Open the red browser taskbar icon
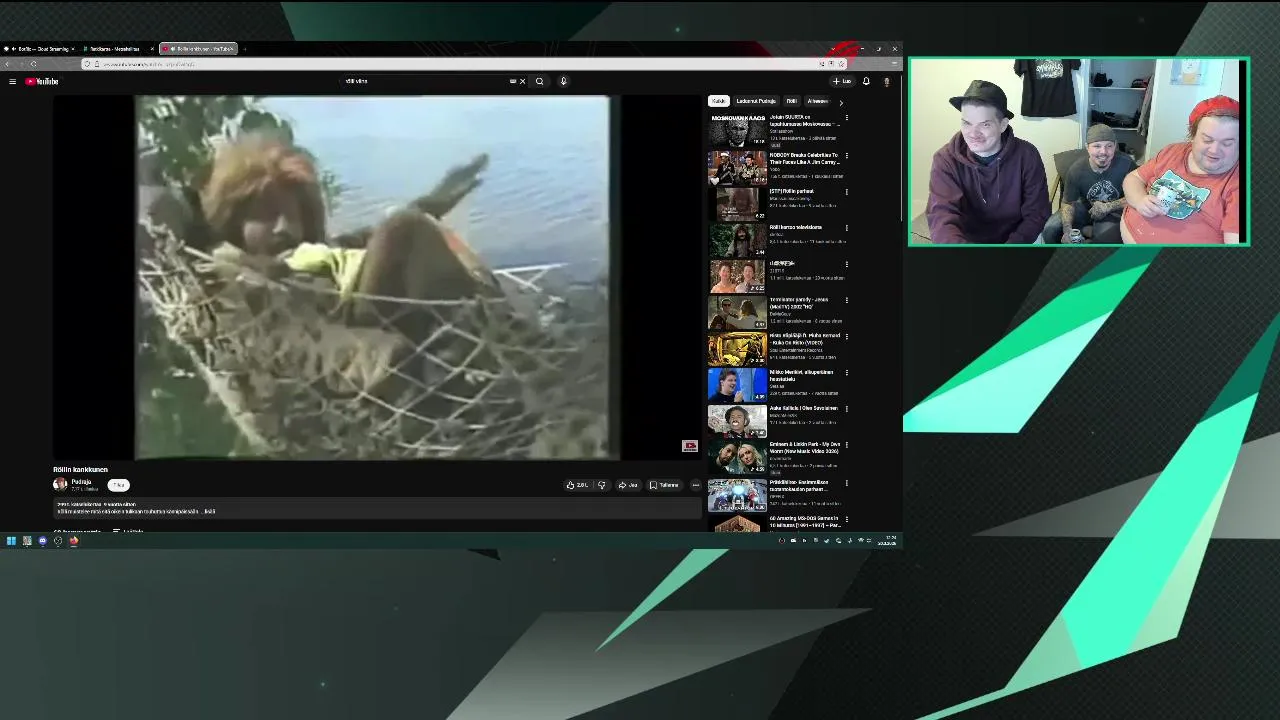Image resolution: width=1280 pixels, height=720 pixels. click(x=73, y=541)
